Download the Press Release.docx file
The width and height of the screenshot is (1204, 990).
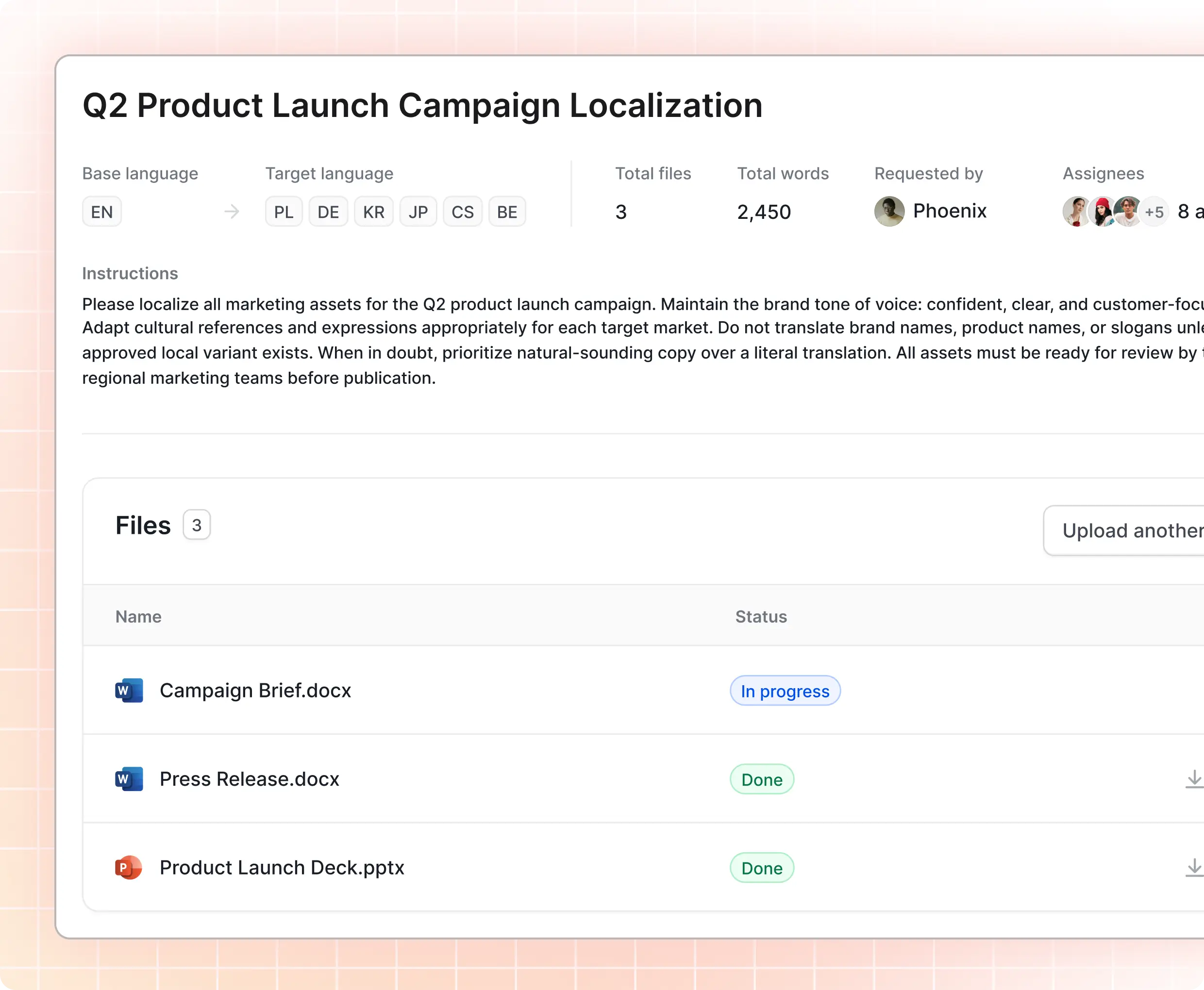1194,779
